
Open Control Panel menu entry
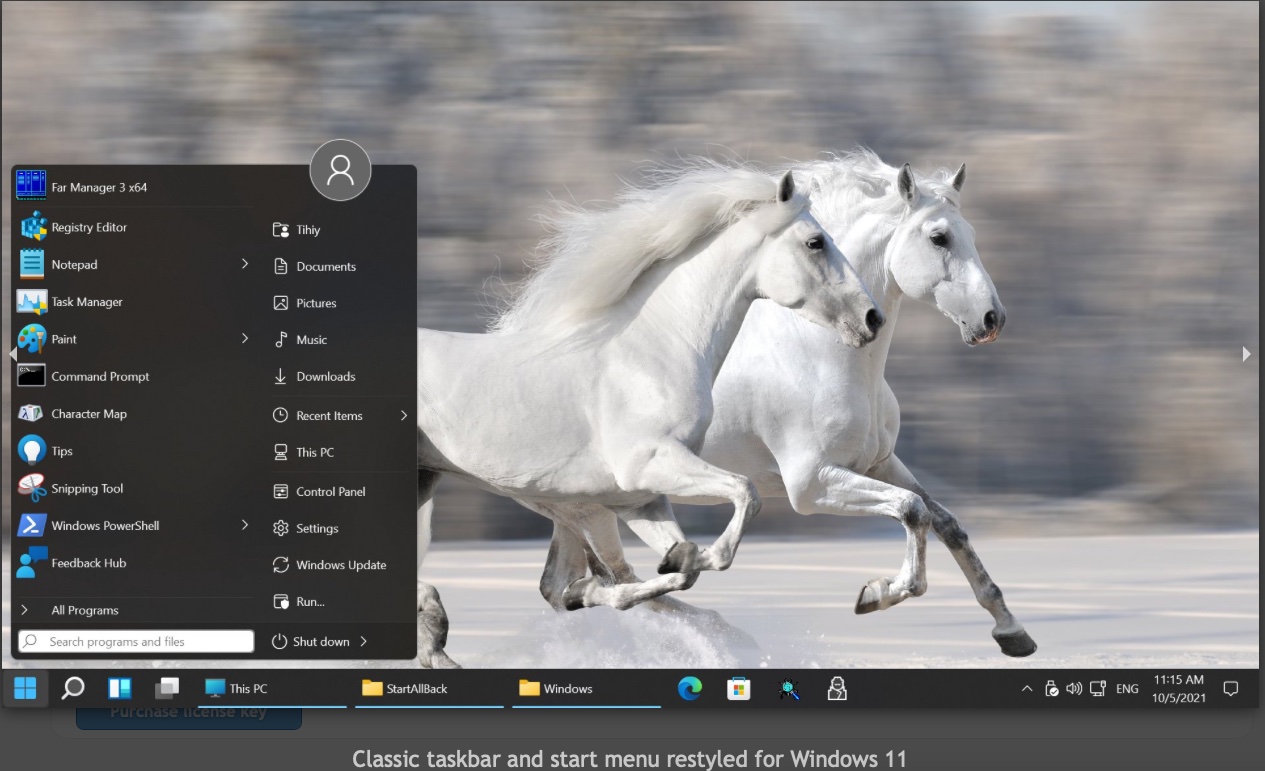point(330,492)
